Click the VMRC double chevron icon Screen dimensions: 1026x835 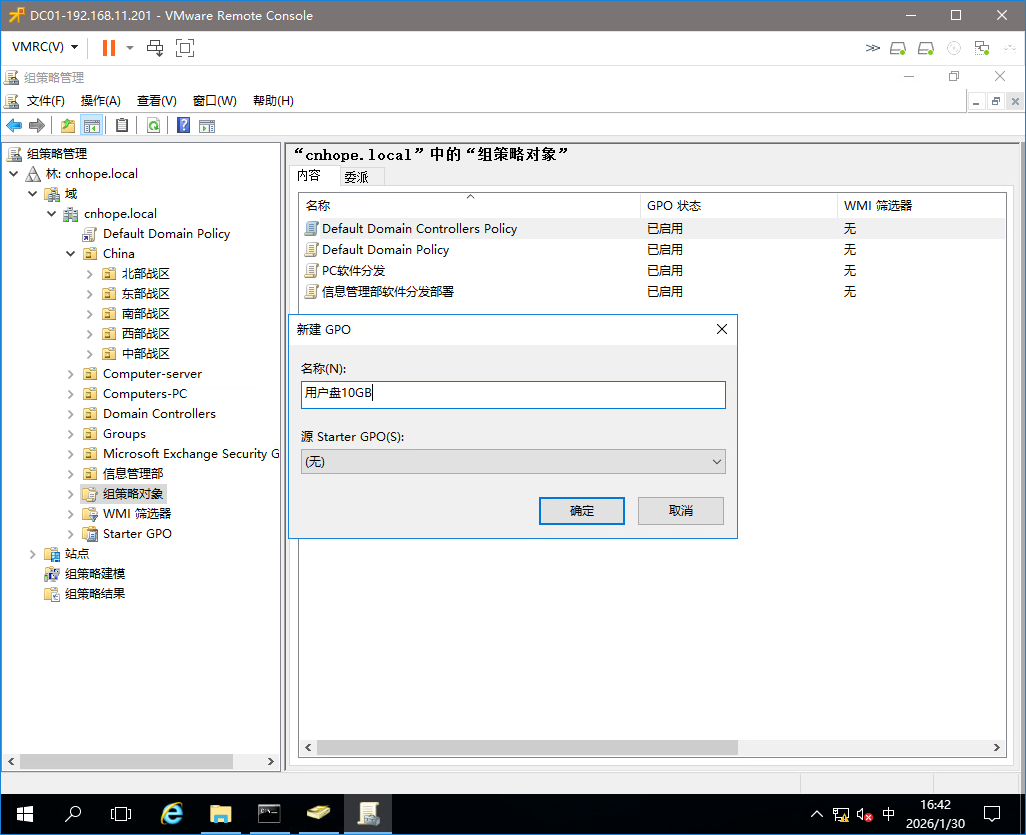click(872, 48)
